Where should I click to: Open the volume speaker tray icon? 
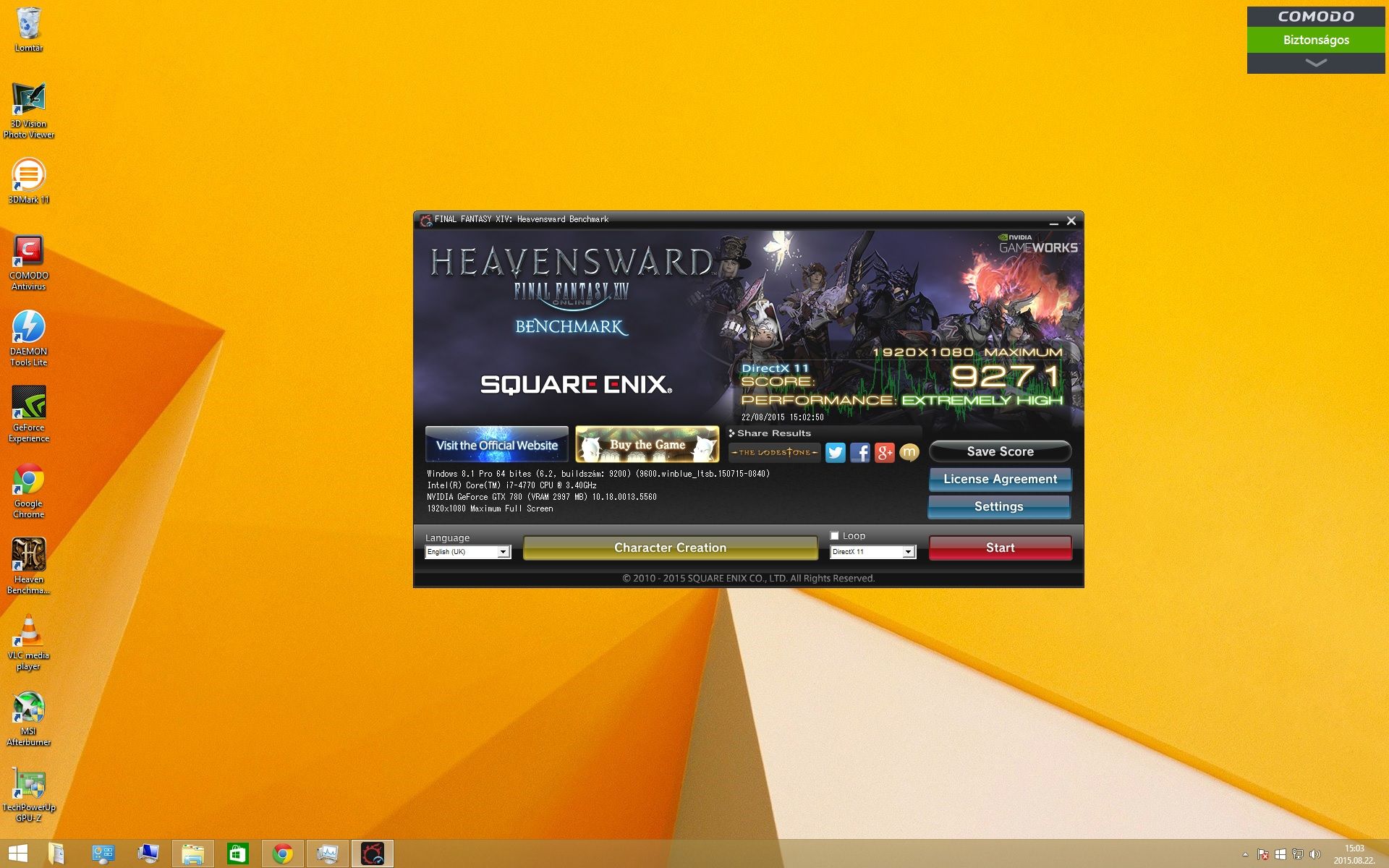pyautogui.click(x=1315, y=854)
